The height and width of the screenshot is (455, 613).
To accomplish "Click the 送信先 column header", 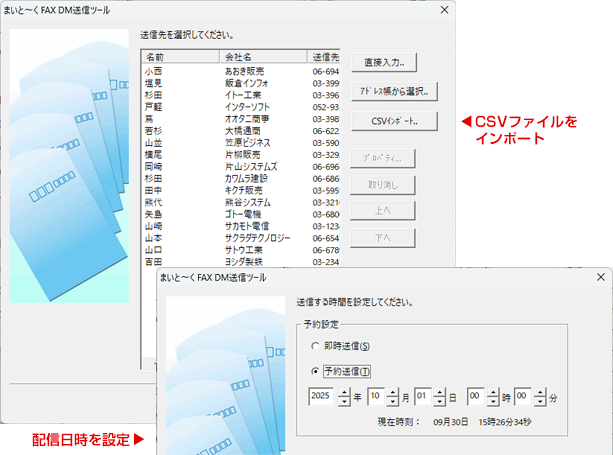I will (x=325, y=57).
